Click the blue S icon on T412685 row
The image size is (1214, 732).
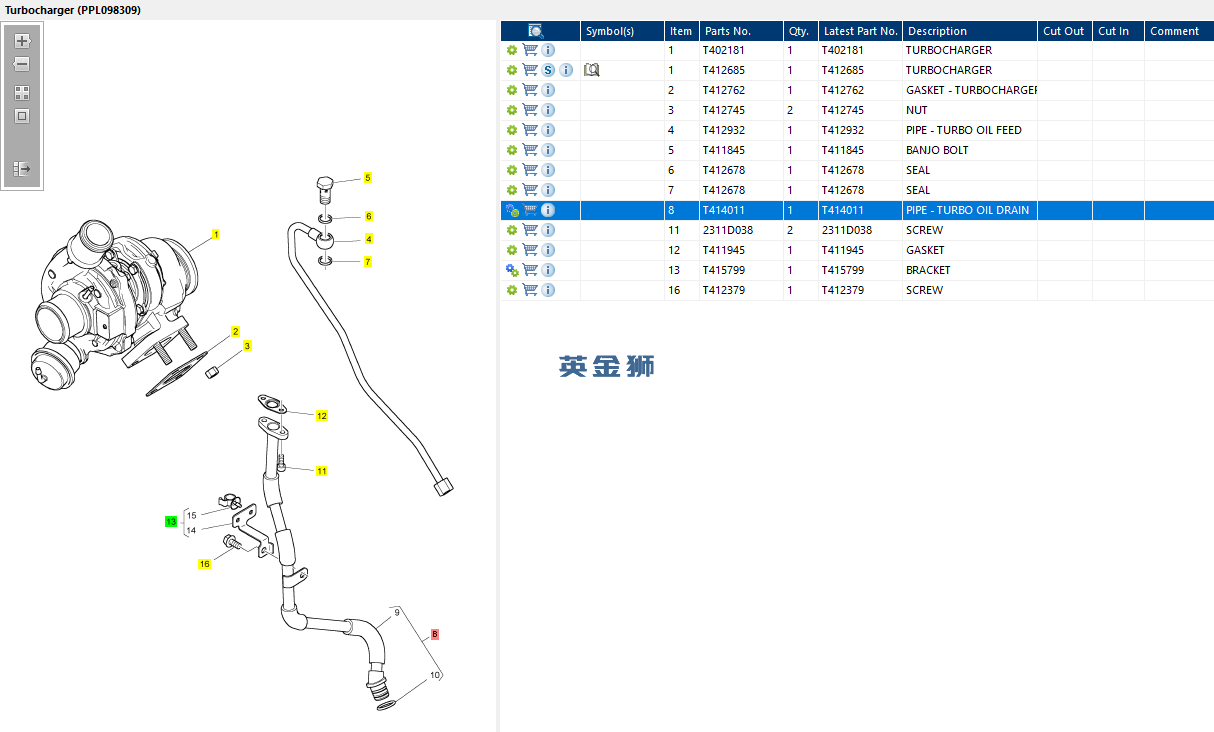point(548,70)
